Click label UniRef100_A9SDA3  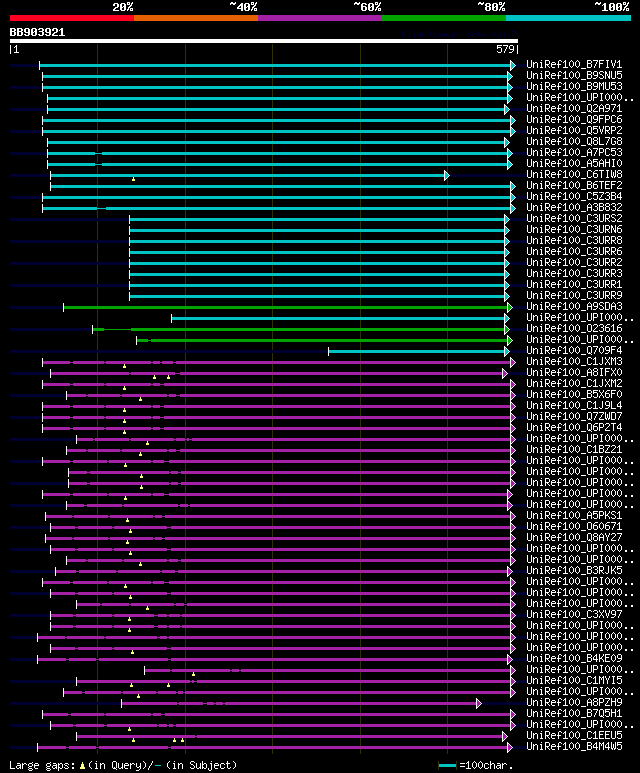coord(574,306)
